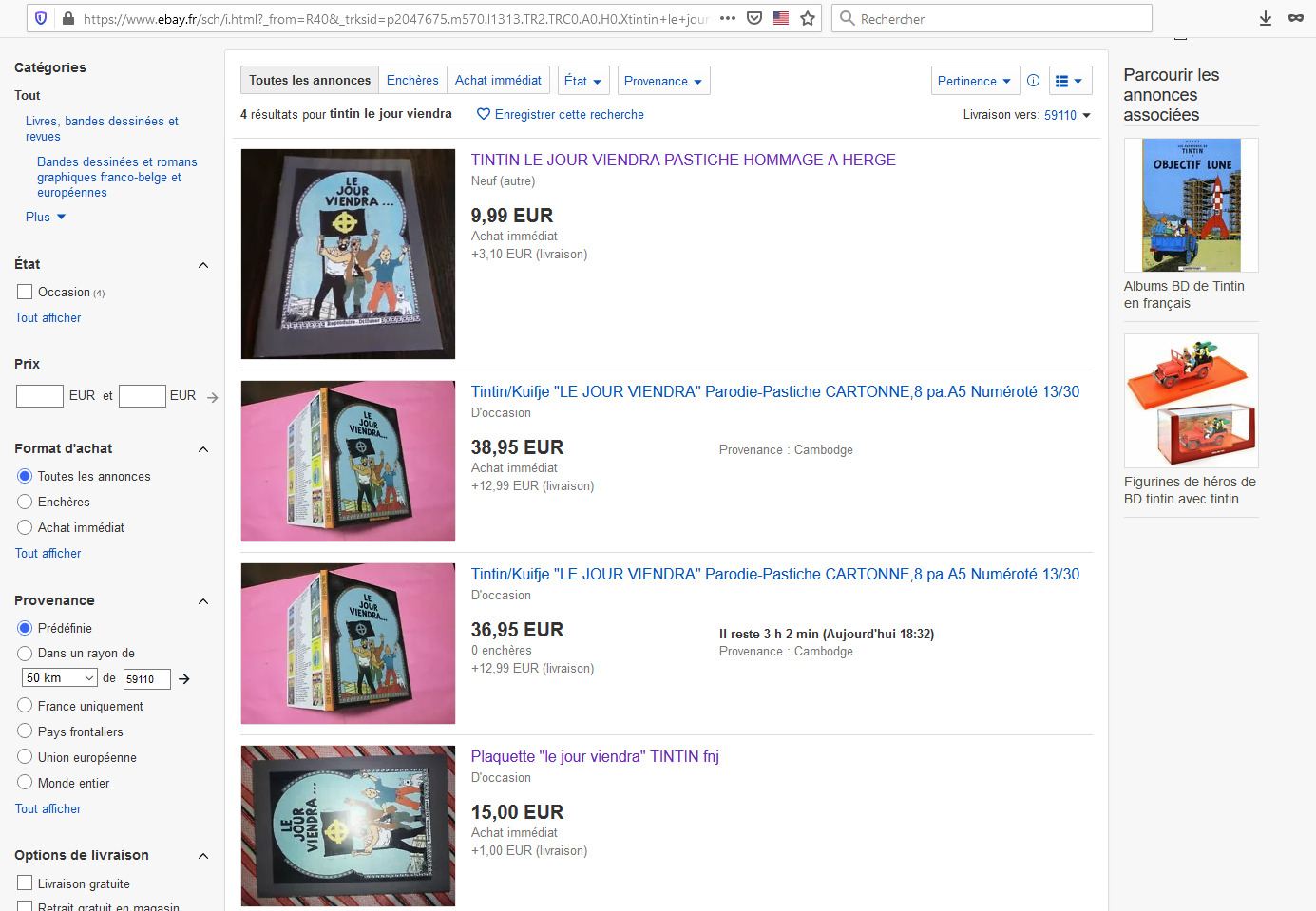Submit price range with arrow icon
This screenshot has width=1316, height=911.
click(x=213, y=397)
